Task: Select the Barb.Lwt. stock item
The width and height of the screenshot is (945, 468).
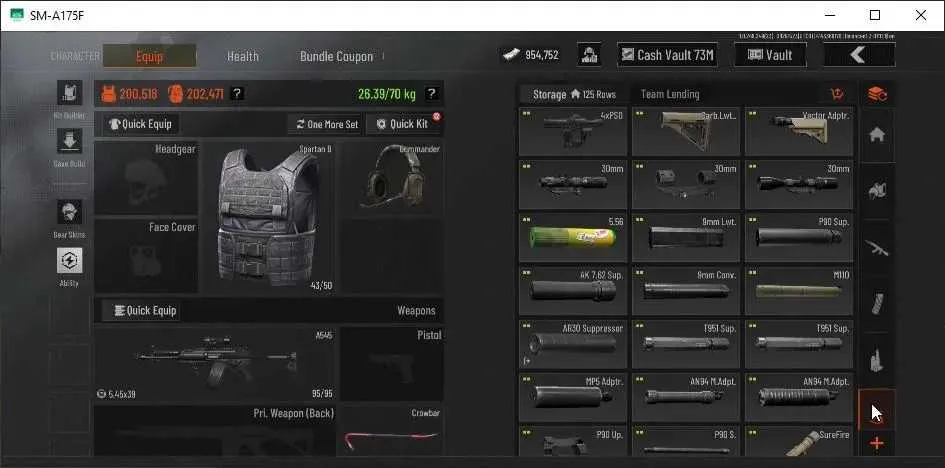Action: point(686,132)
